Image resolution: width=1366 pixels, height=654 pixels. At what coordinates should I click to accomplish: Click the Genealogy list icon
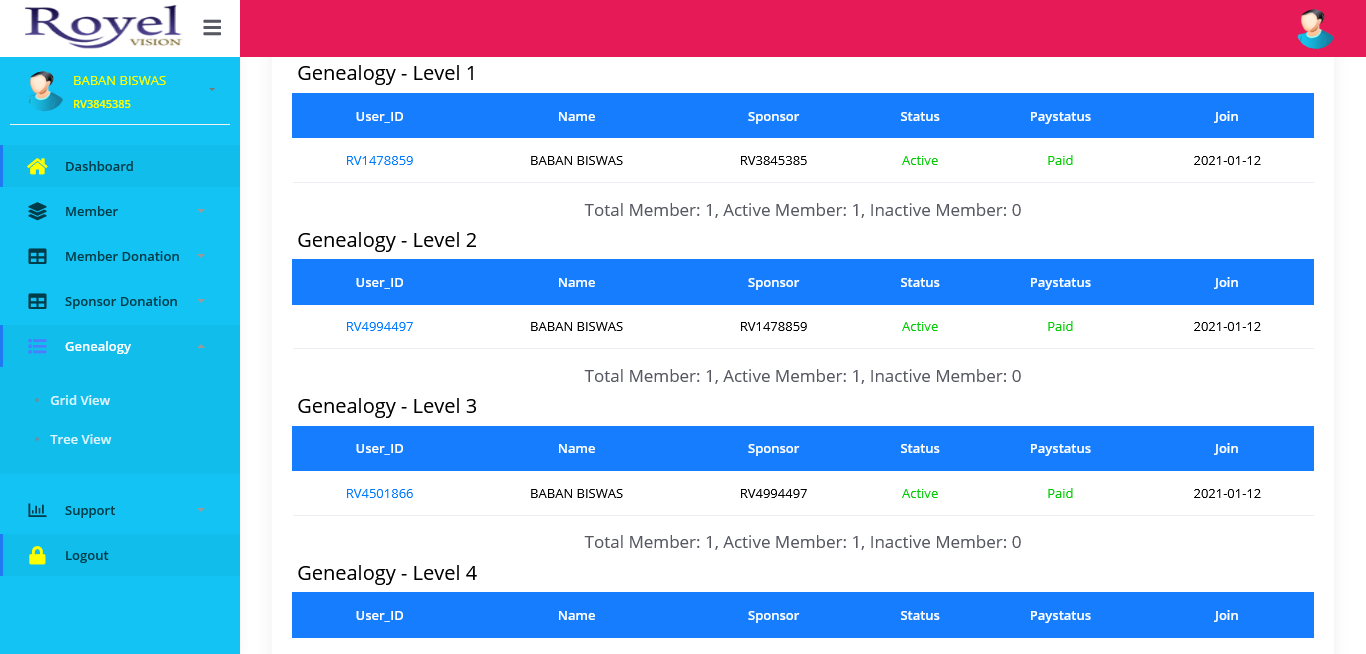pyautogui.click(x=37, y=346)
